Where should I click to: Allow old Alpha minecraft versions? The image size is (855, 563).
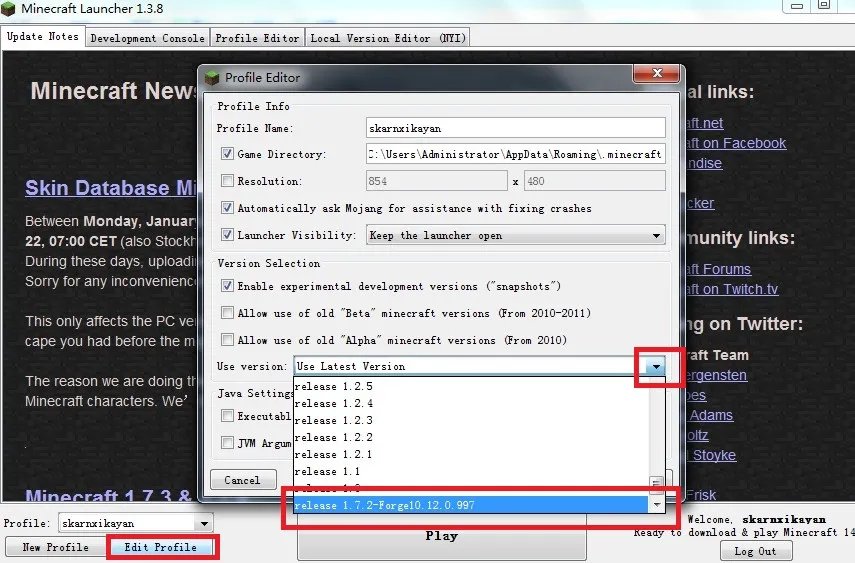(x=227, y=340)
